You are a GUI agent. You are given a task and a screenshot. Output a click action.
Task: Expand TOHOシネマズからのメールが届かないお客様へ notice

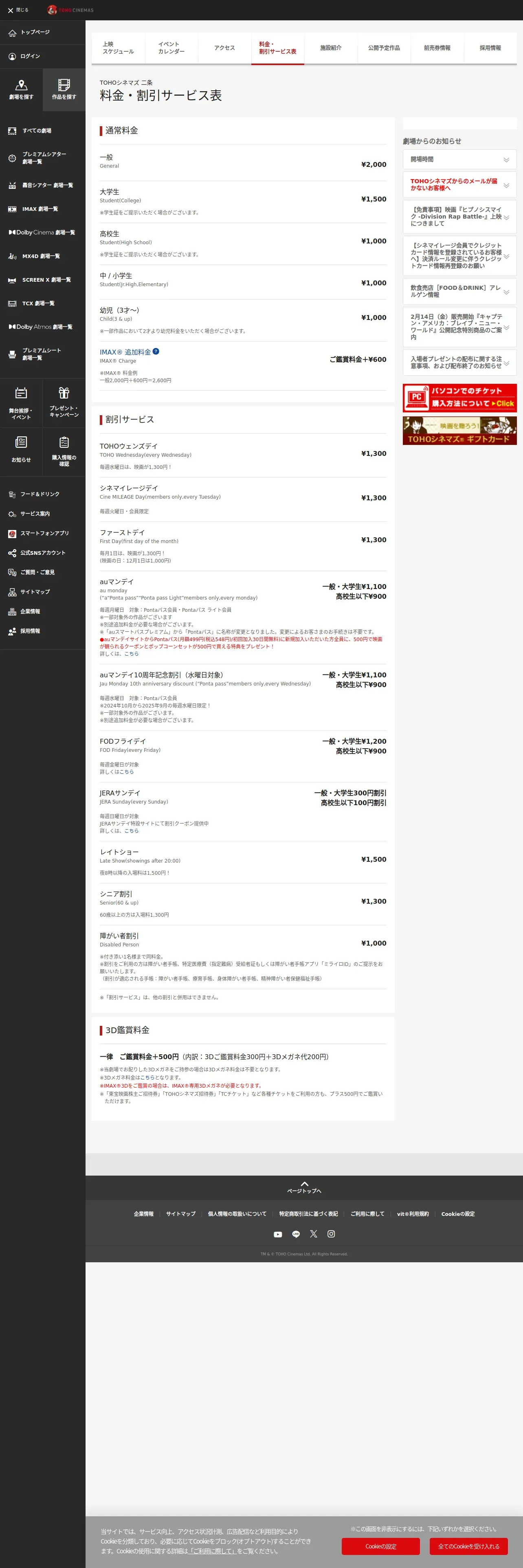[x=460, y=184]
